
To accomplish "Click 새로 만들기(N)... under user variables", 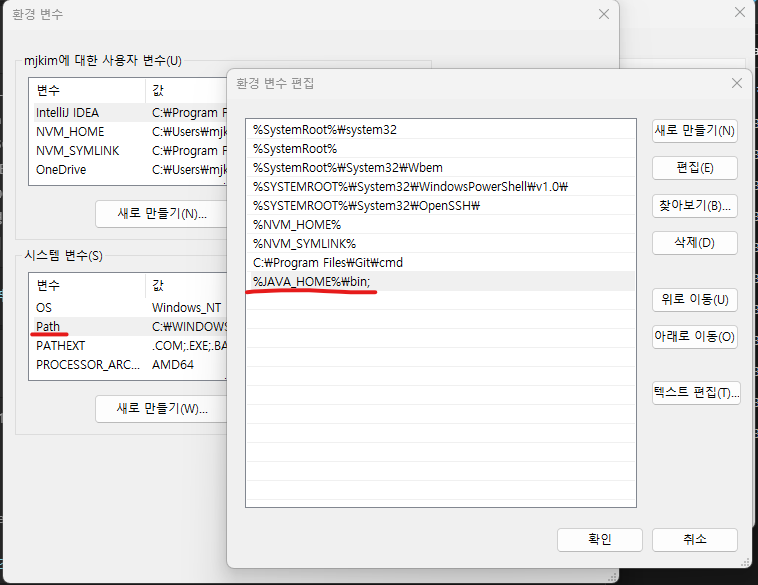I will (x=161, y=214).
